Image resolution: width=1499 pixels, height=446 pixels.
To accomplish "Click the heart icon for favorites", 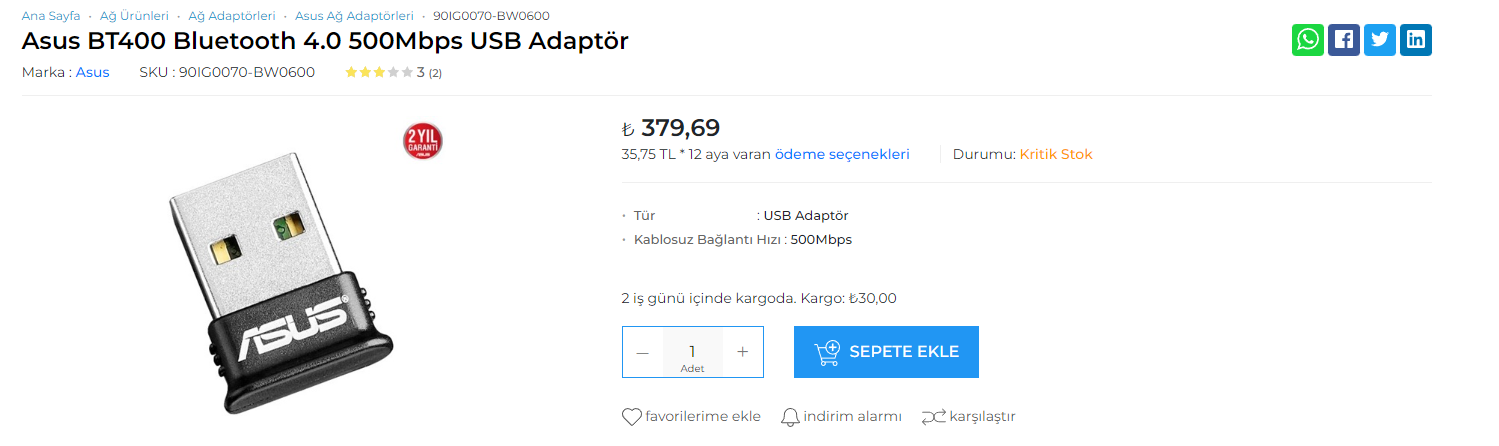I will (631, 417).
